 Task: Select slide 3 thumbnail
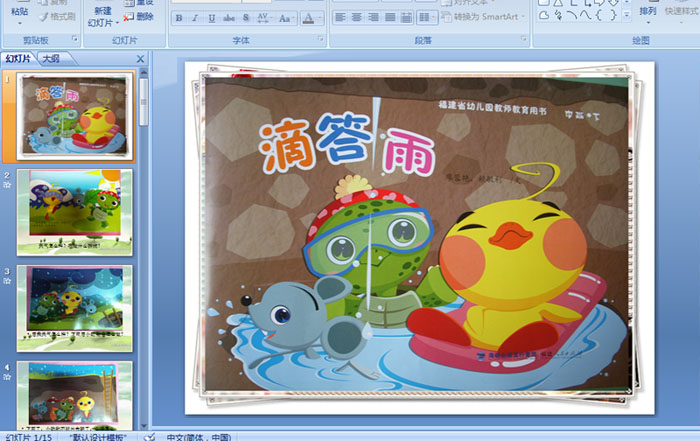tap(75, 308)
